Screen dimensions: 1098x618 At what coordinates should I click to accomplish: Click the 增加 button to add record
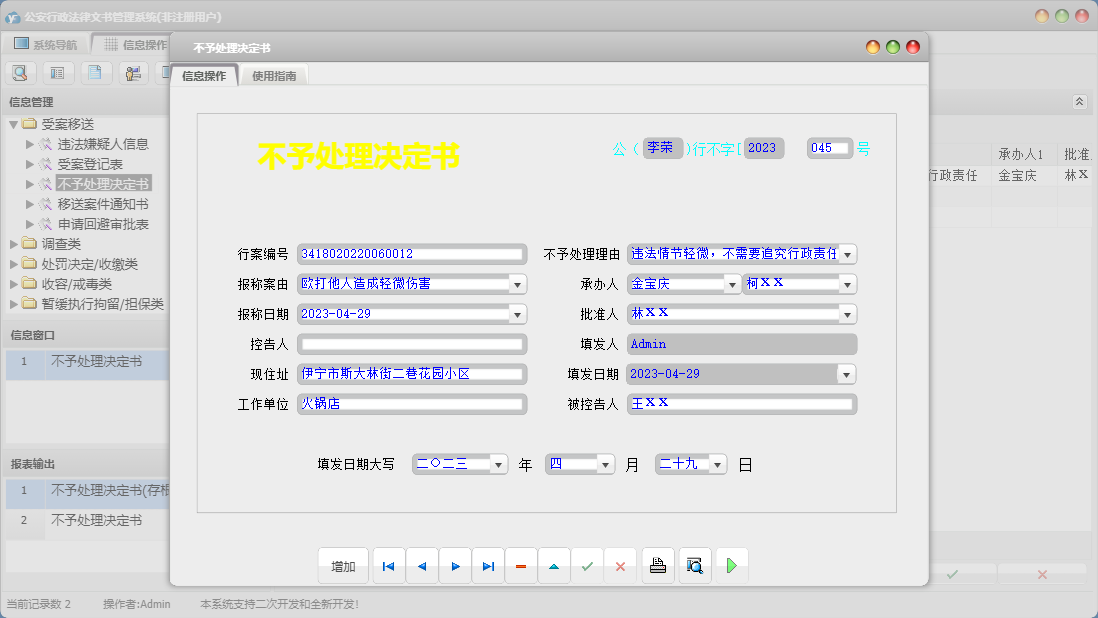pos(343,565)
